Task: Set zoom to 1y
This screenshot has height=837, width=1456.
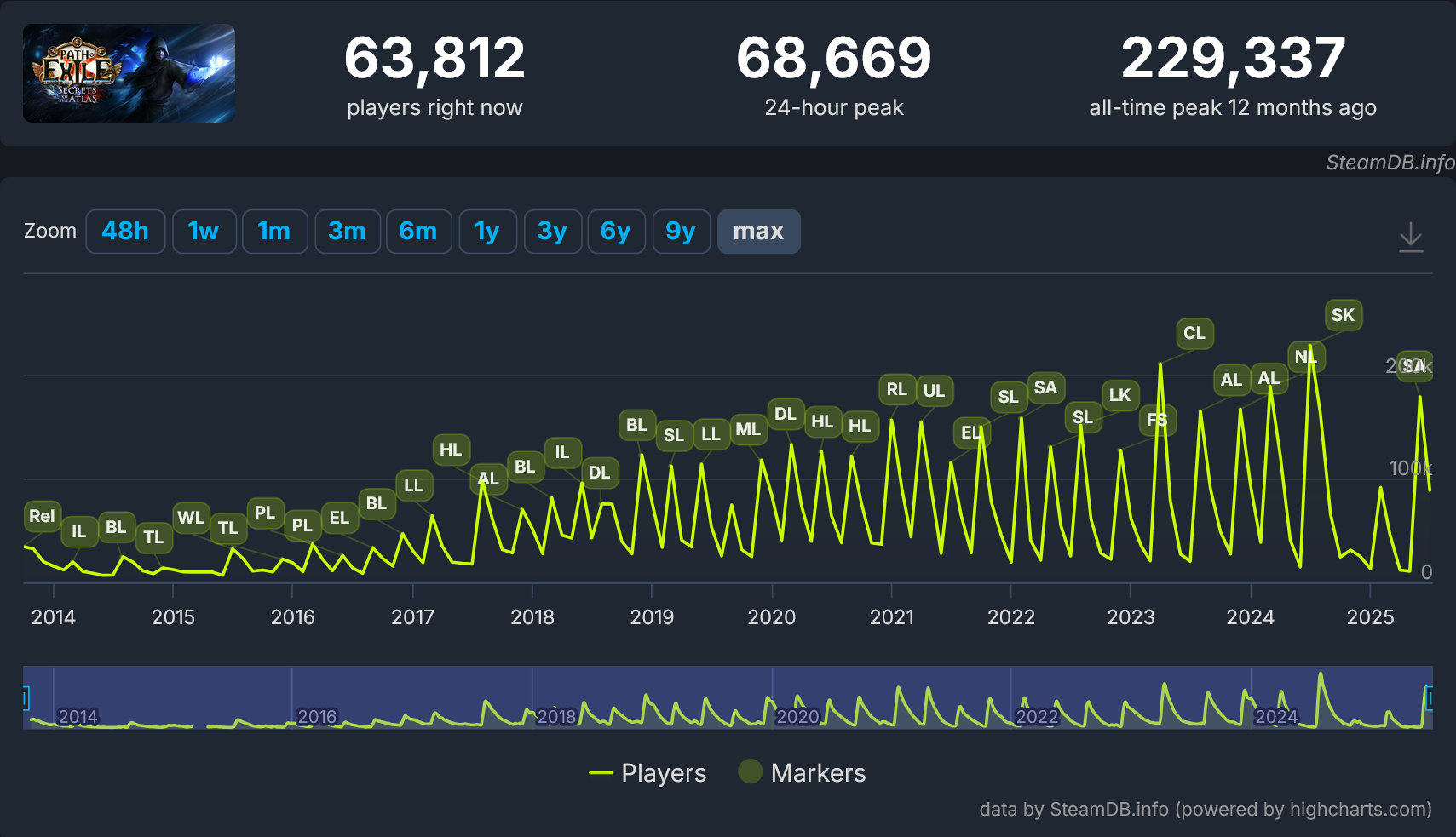Action: (487, 232)
